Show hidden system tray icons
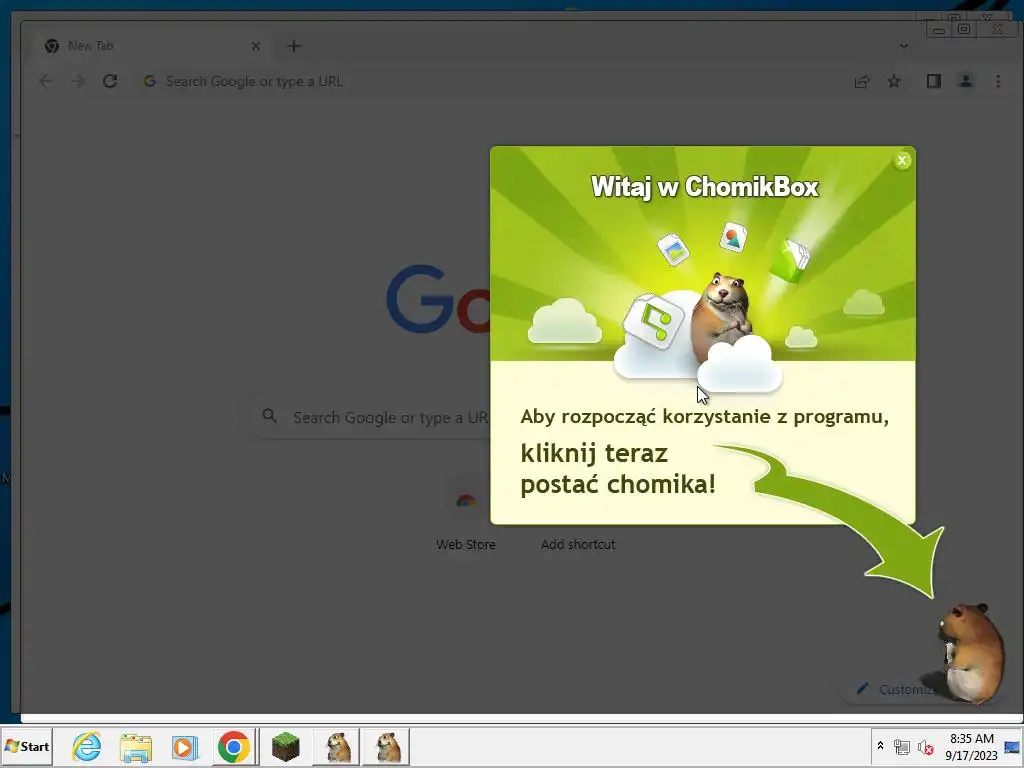 tap(880, 746)
